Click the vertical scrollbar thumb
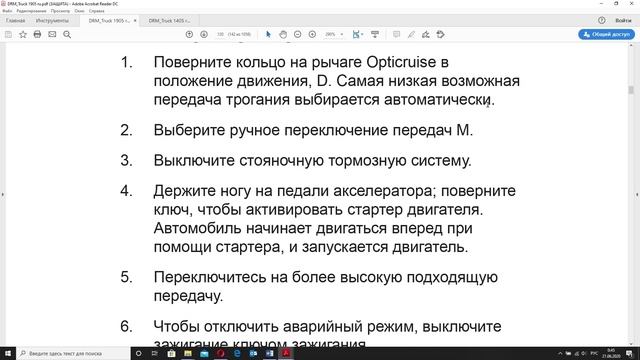The width and height of the screenshot is (640, 360). 631,90
